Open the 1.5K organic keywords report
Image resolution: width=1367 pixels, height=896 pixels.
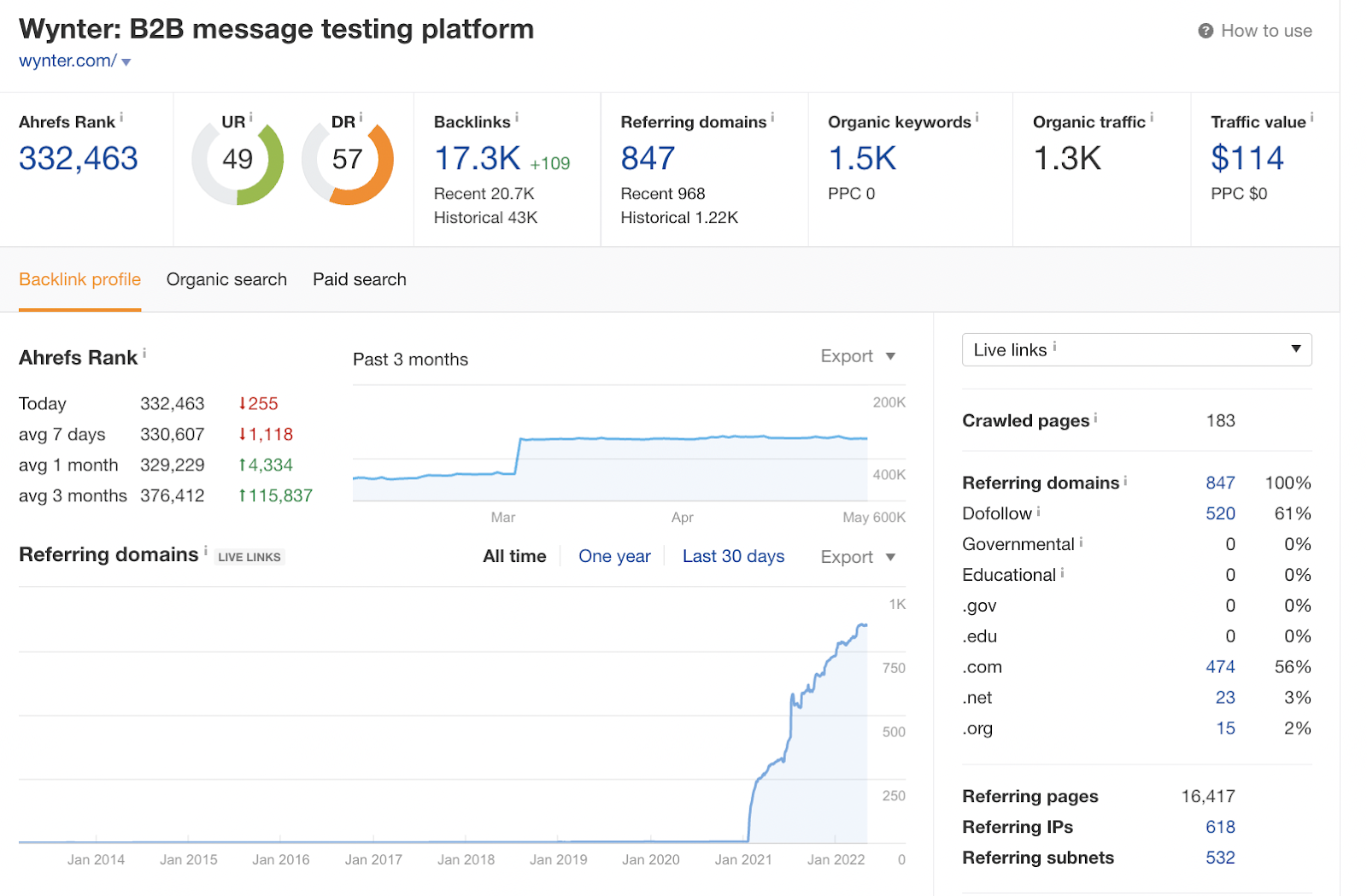click(862, 159)
